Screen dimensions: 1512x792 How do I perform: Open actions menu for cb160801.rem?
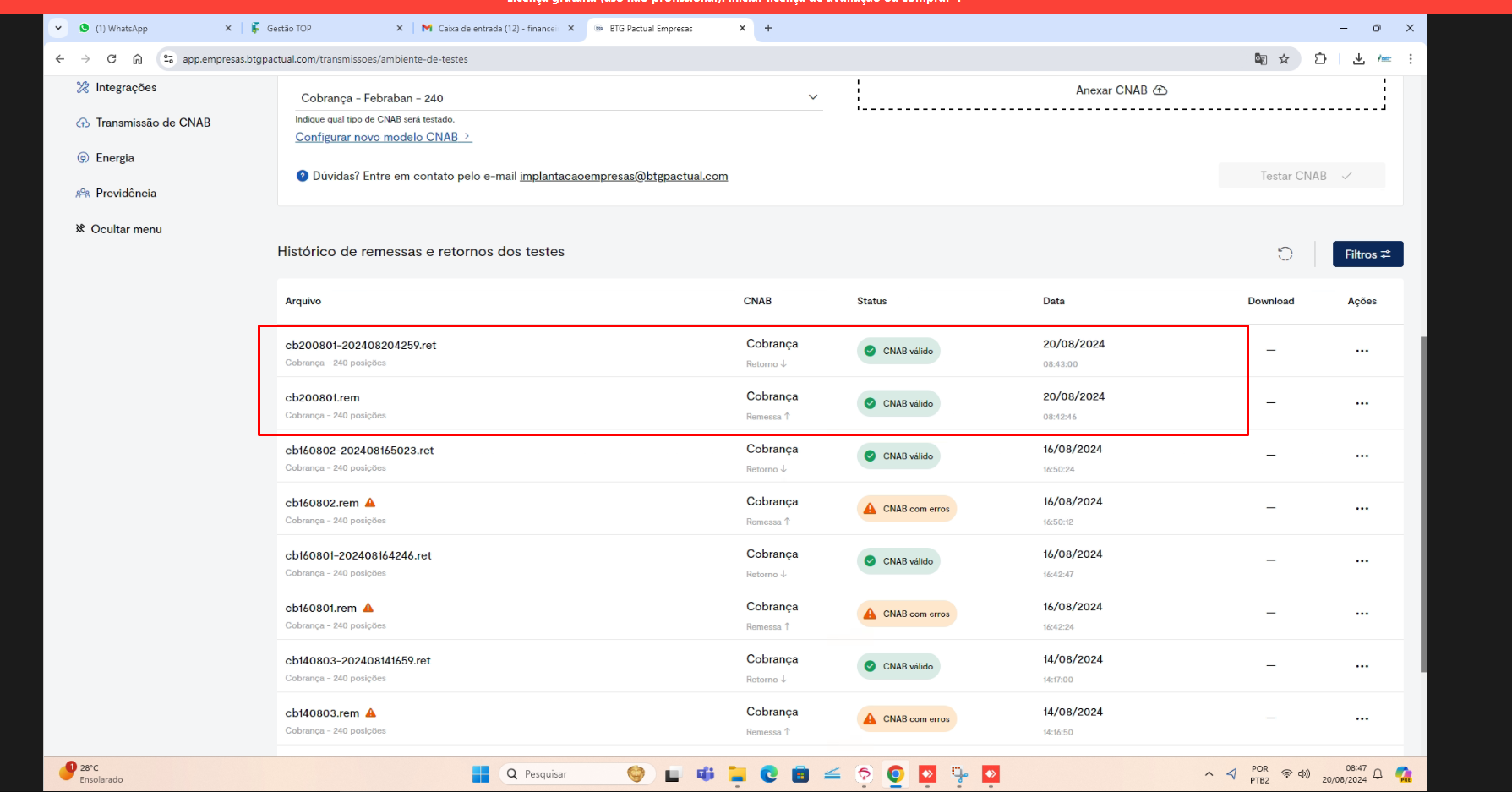pyautogui.click(x=1362, y=614)
